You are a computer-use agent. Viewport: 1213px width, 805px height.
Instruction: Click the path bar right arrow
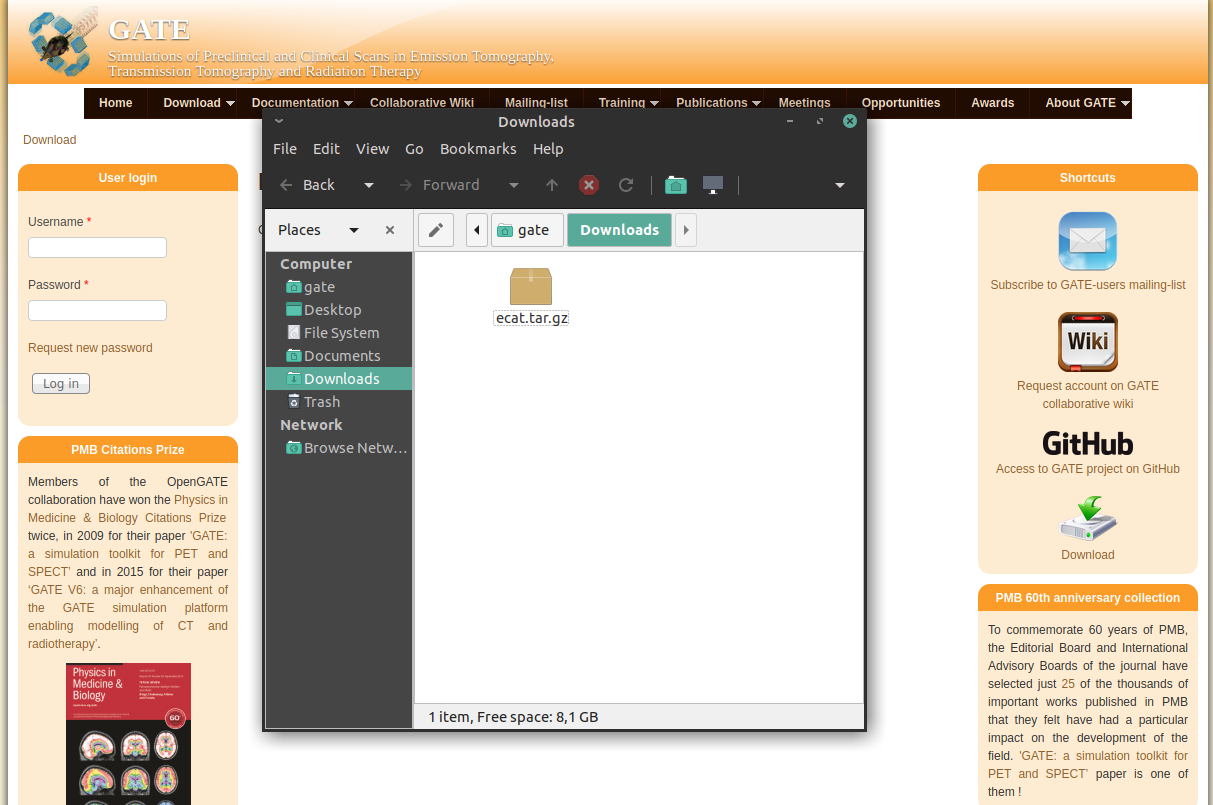[685, 230]
